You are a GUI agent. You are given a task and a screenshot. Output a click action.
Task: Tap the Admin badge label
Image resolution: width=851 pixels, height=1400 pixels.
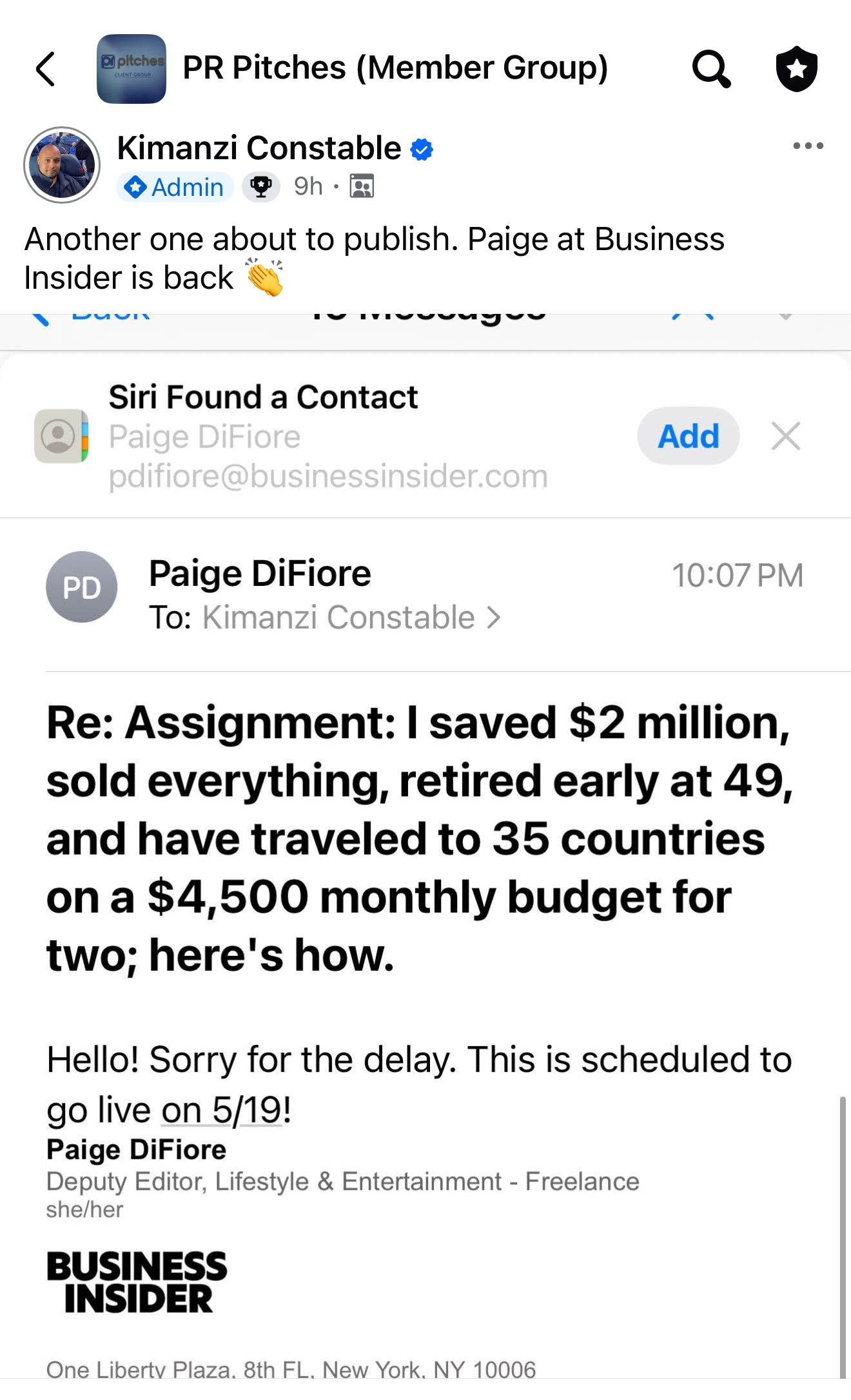[175, 187]
